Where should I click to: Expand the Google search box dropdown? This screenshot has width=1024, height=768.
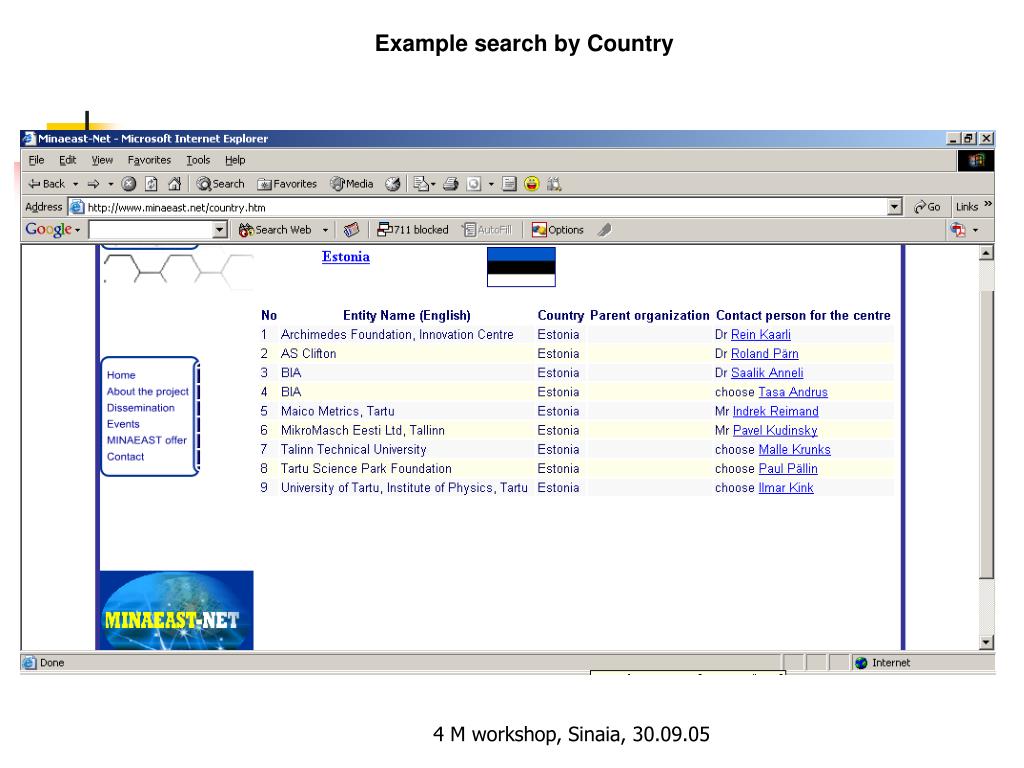[x=220, y=230]
